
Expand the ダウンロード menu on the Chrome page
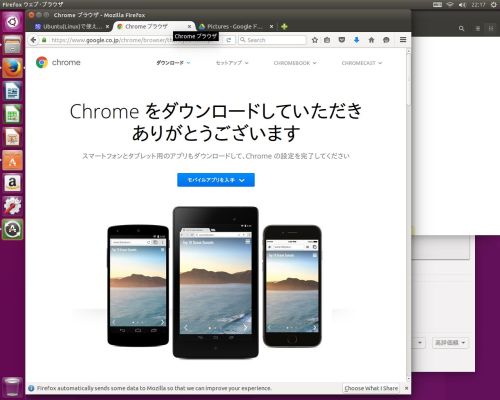(173, 63)
